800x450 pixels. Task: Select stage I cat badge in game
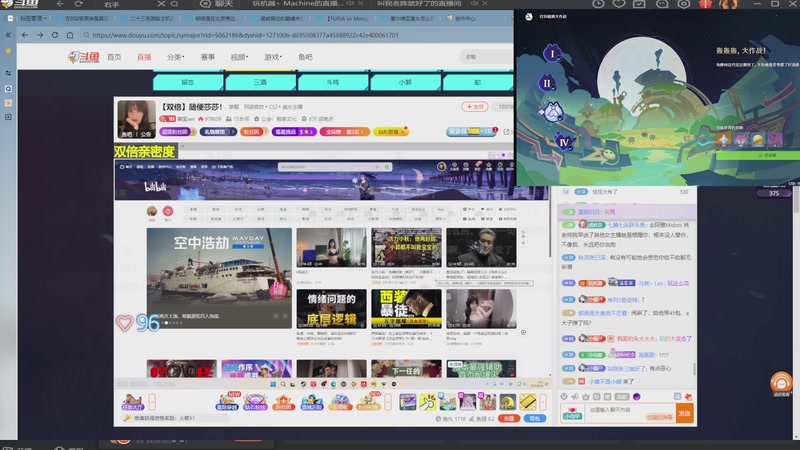point(552,53)
